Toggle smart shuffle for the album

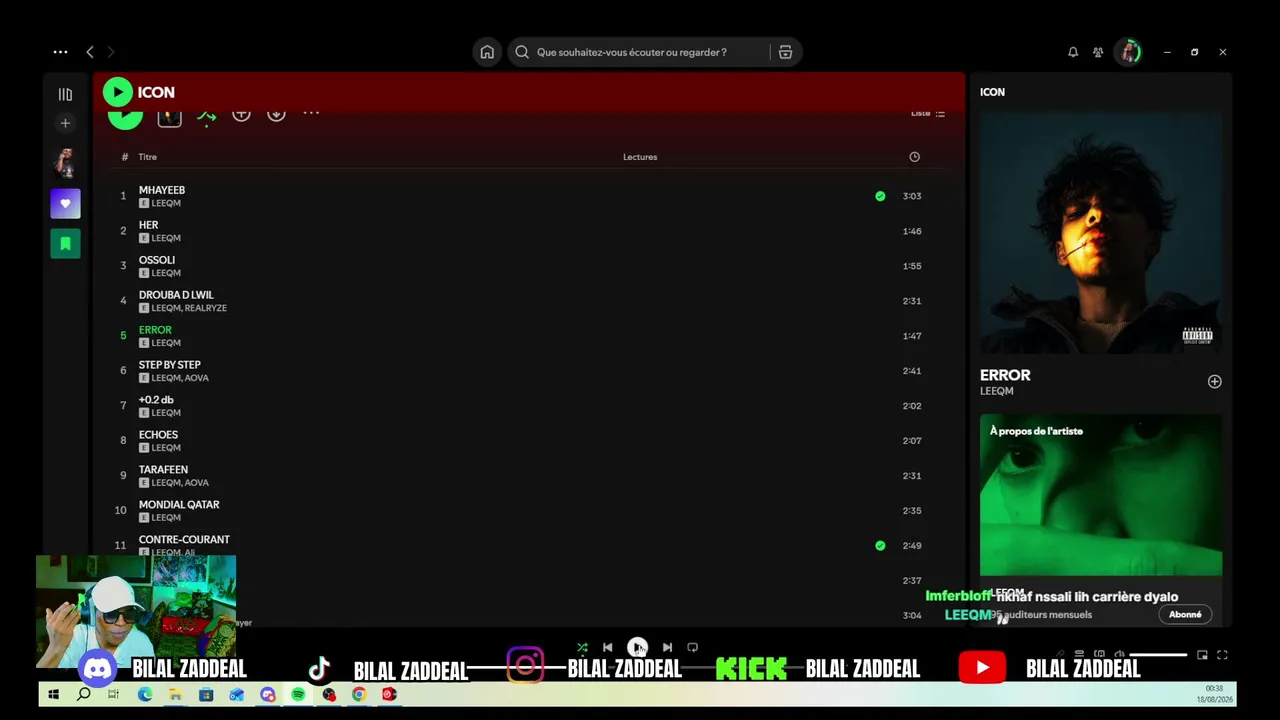206,116
